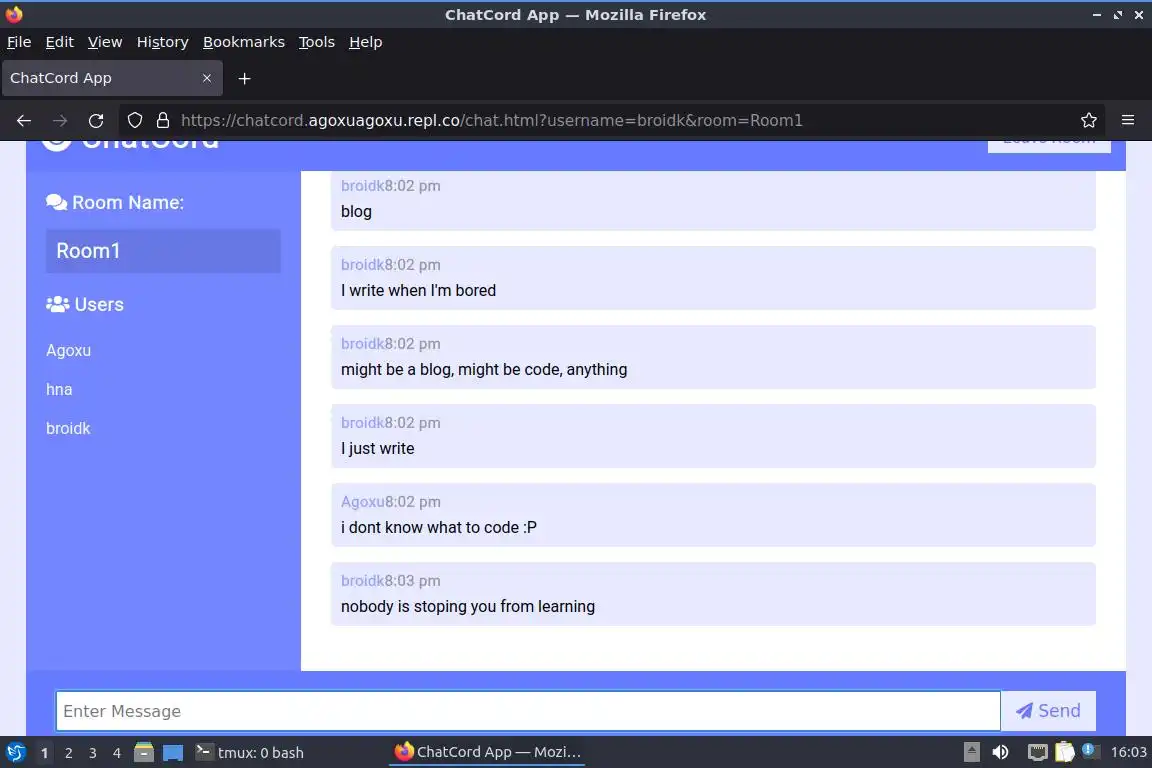The image size is (1152, 768).
Task: Select the ChatCord App tab
Action: (112, 78)
